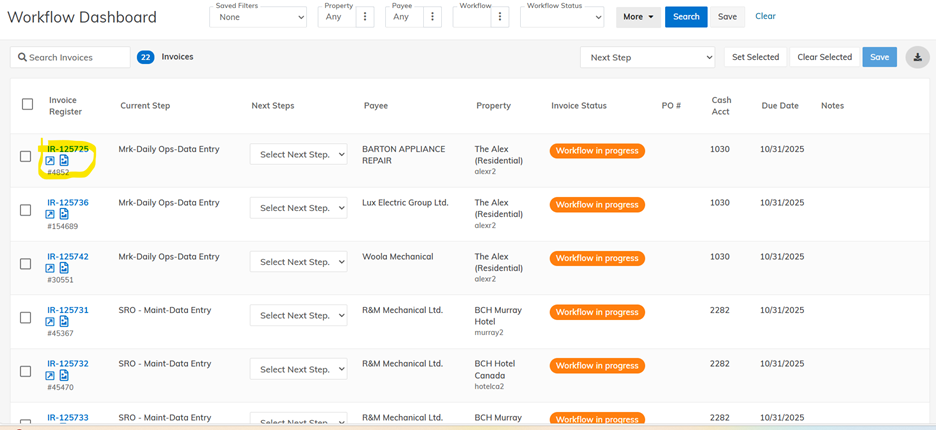The height and width of the screenshot is (430, 936).
Task: Click the Property filter Any field
Action: click(x=337, y=17)
